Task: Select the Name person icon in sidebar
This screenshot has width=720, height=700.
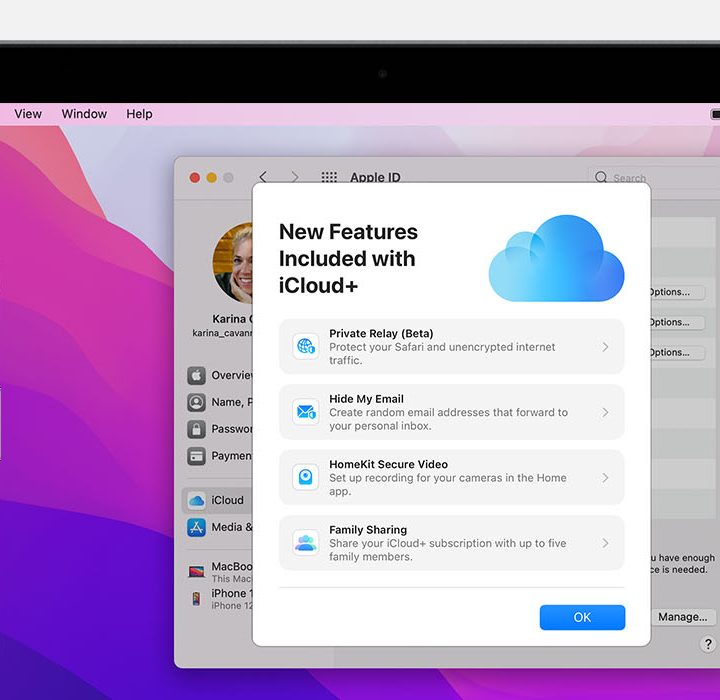Action: (196, 402)
